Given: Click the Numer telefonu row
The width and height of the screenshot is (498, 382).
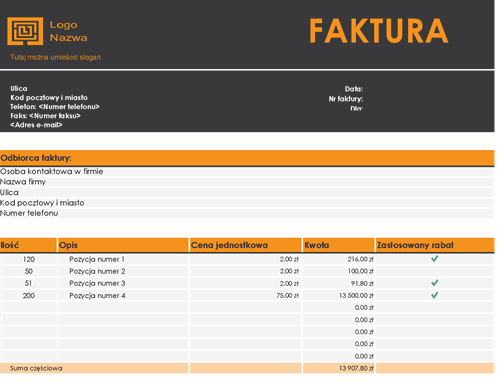Looking at the screenshot, I should click(246, 213).
